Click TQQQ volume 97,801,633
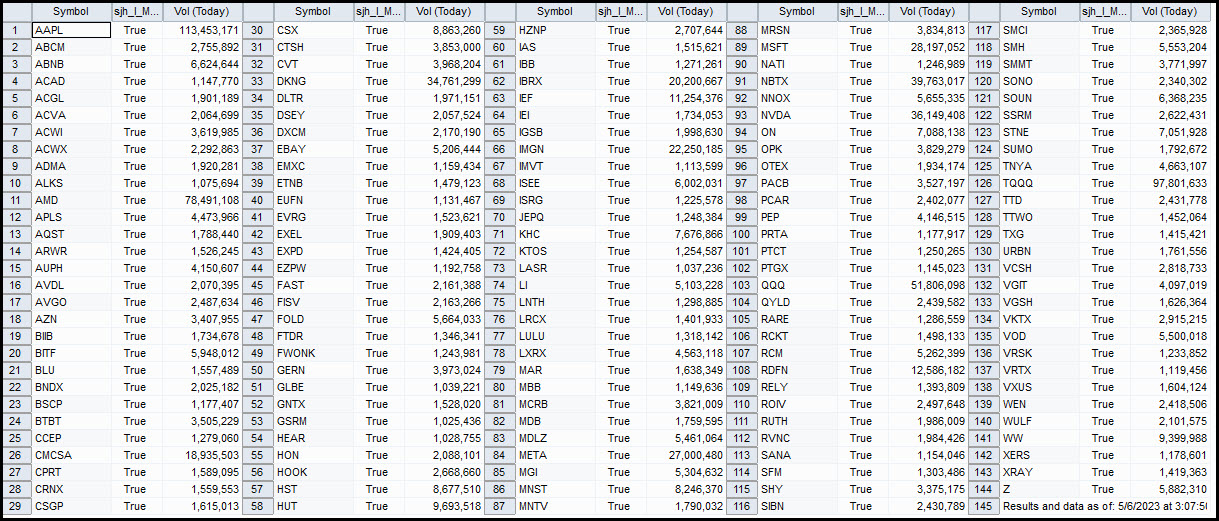The height and width of the screenshot is (521, 1219). 1169,183
